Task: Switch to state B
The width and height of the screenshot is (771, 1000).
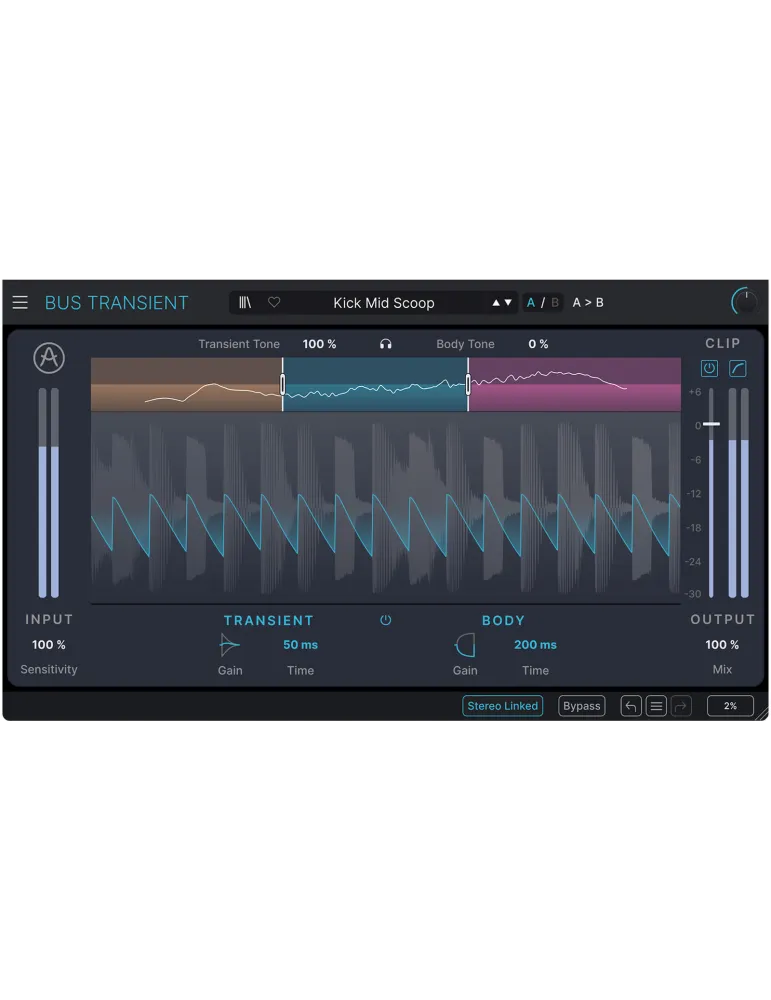Action: [x=555, y=303]
